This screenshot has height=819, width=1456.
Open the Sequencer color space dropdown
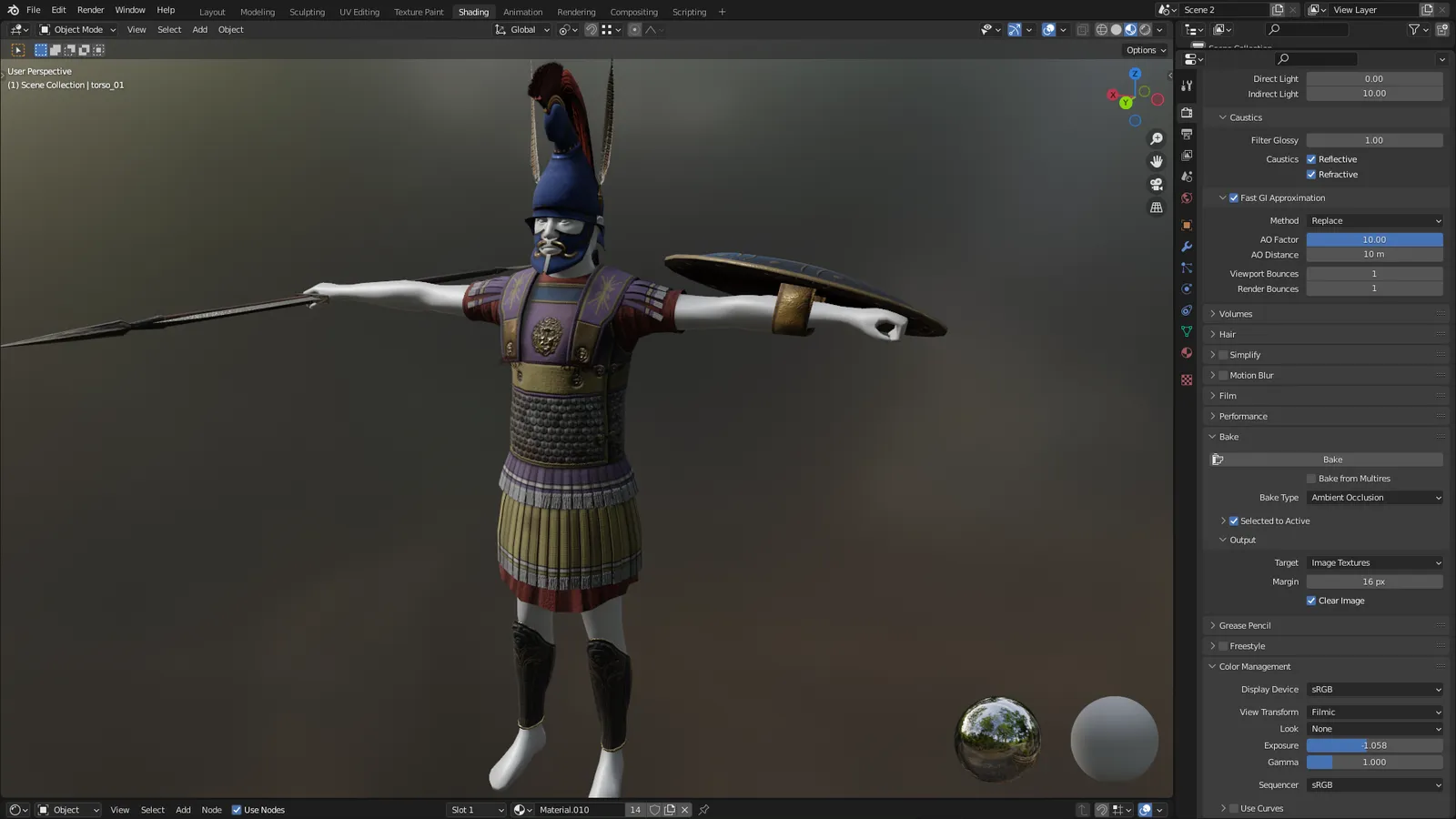[x=1375, y=785]
